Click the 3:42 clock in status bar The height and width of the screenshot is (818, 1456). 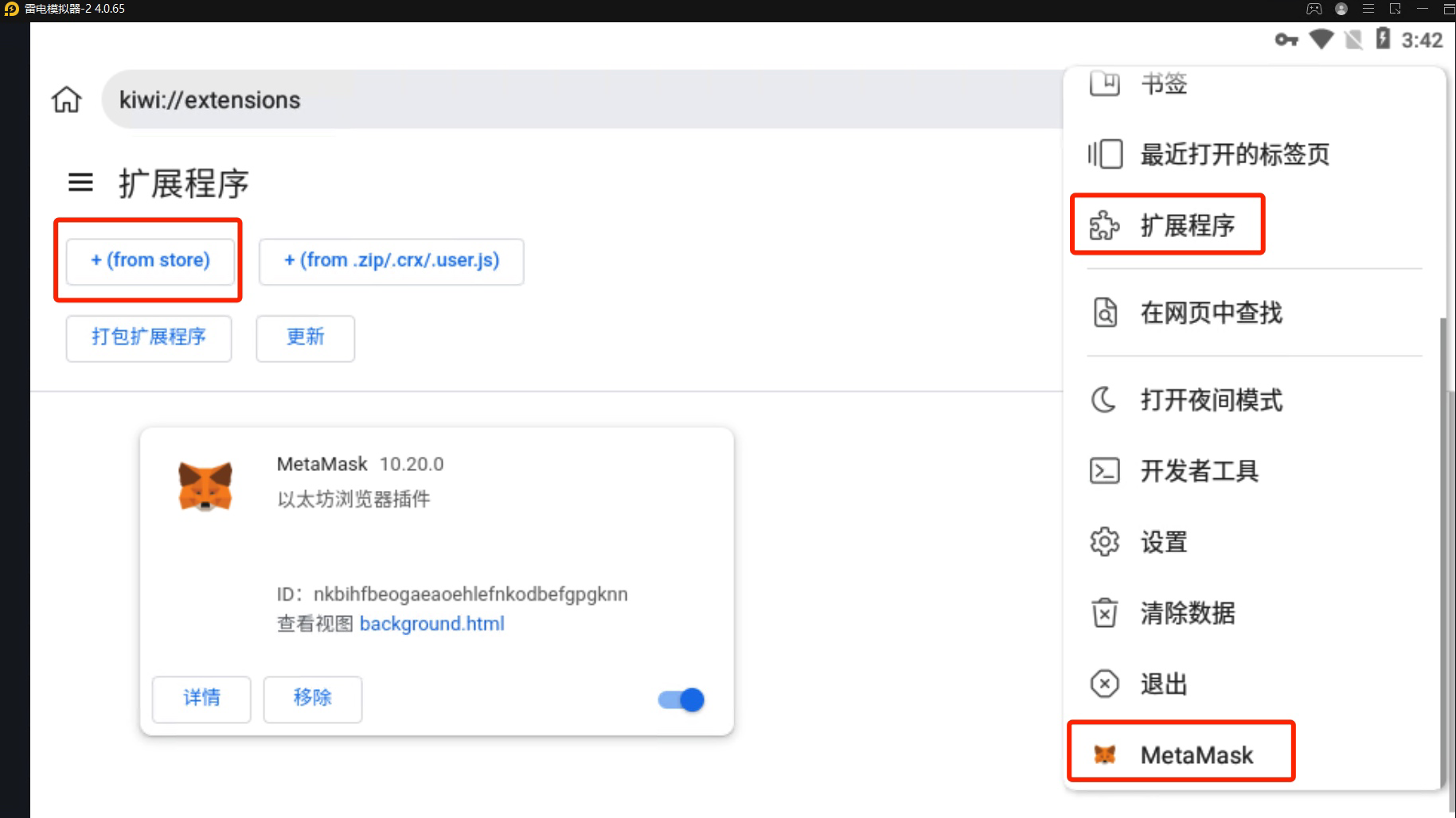click(x=1422, y=40)
